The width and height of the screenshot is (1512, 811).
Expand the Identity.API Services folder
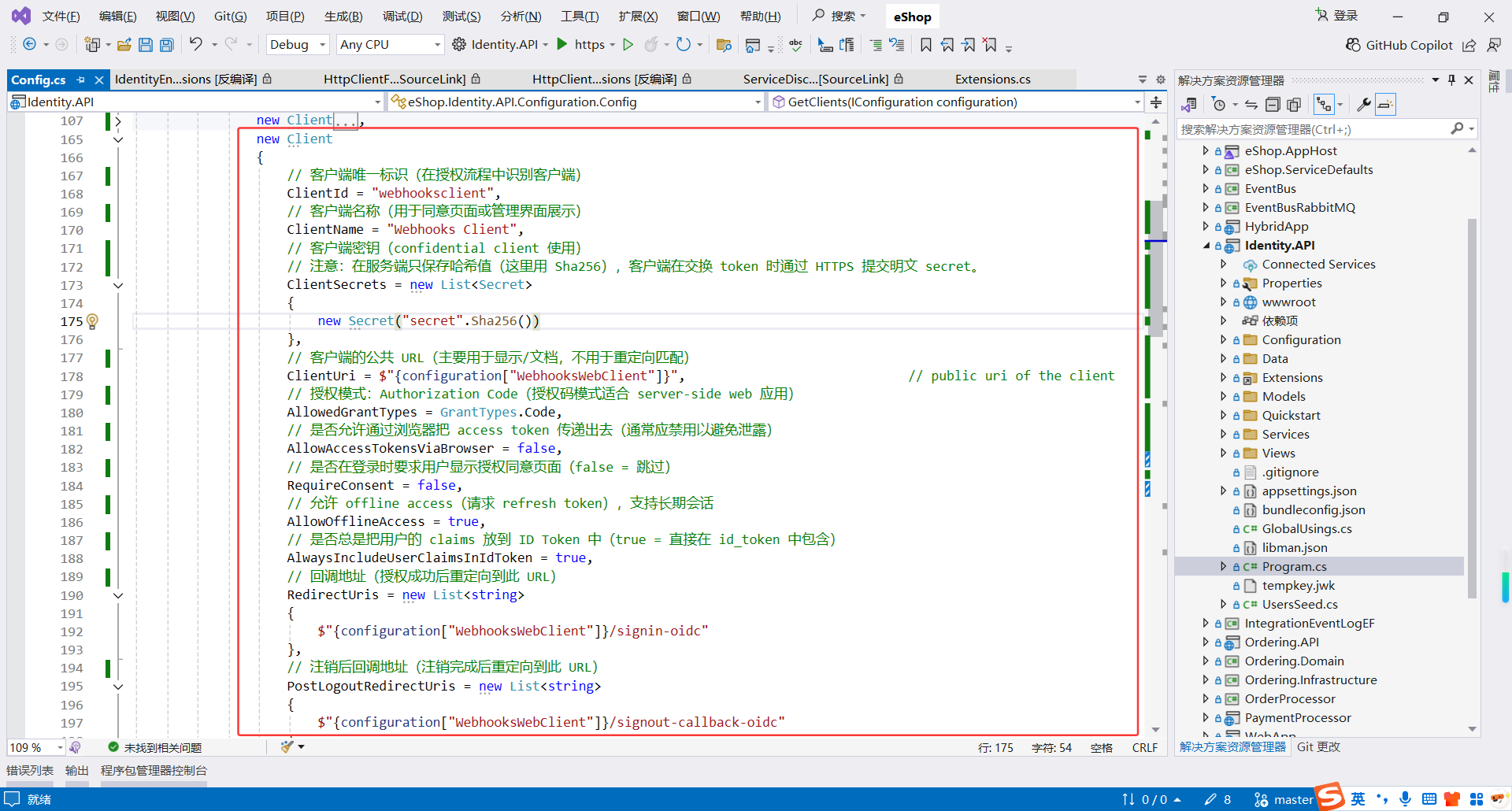[1223, 434]
